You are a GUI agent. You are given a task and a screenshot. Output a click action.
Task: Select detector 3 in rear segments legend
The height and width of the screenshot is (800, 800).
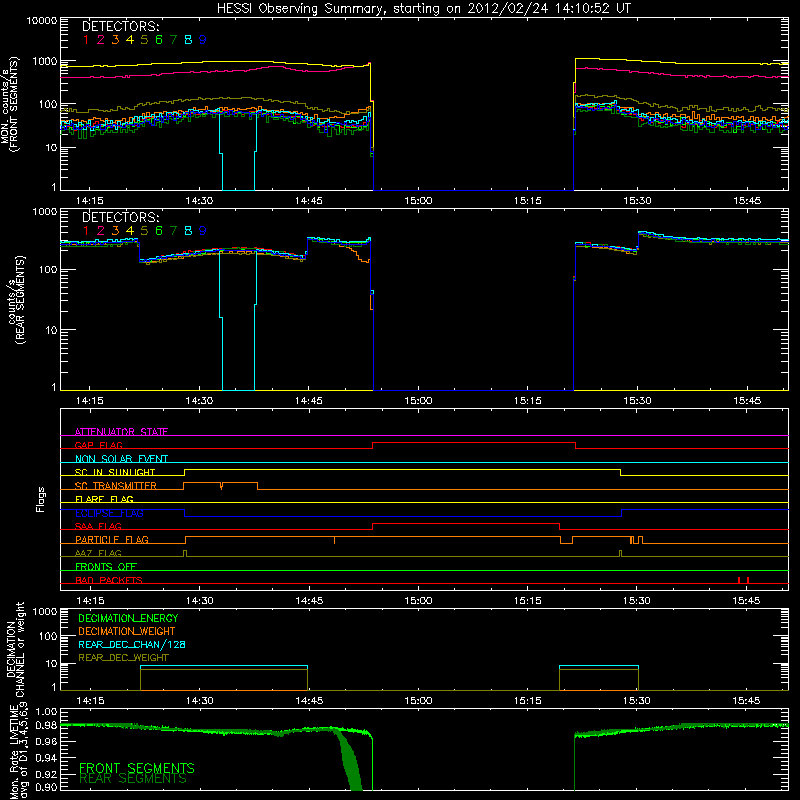[115, 231]
